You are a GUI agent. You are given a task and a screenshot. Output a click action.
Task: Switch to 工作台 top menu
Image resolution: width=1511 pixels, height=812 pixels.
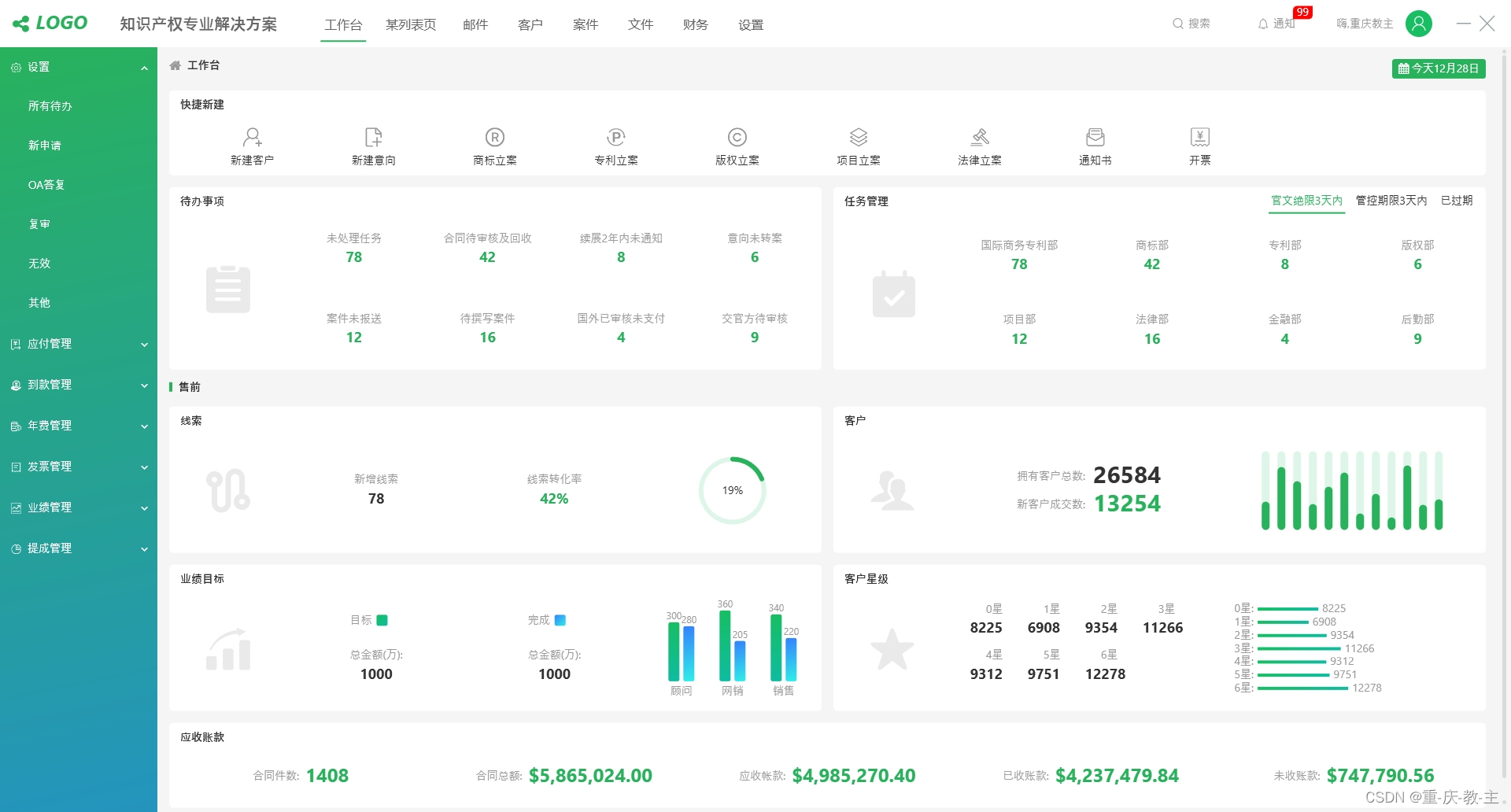pyautogui.click(x=343, y=24)
